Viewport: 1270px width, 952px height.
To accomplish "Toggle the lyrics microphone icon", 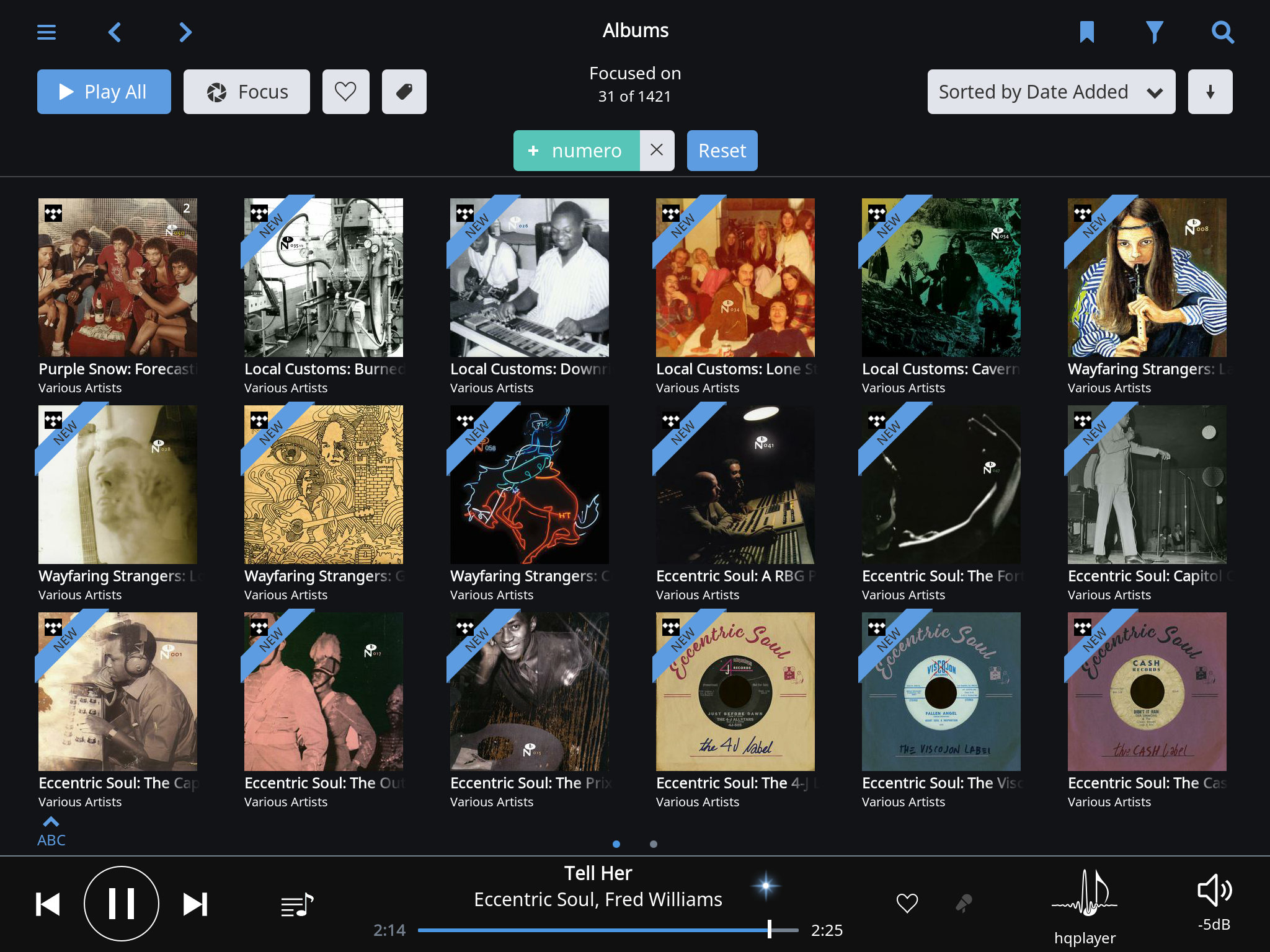I will coord(964,904).
